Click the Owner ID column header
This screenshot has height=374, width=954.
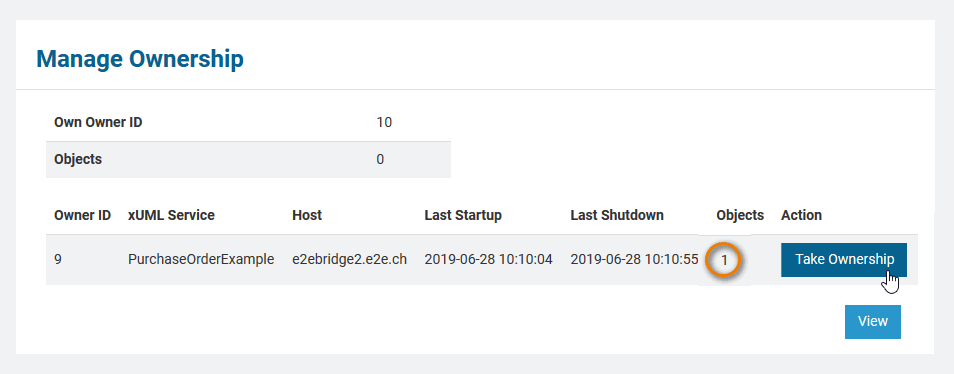coord(82,215)
